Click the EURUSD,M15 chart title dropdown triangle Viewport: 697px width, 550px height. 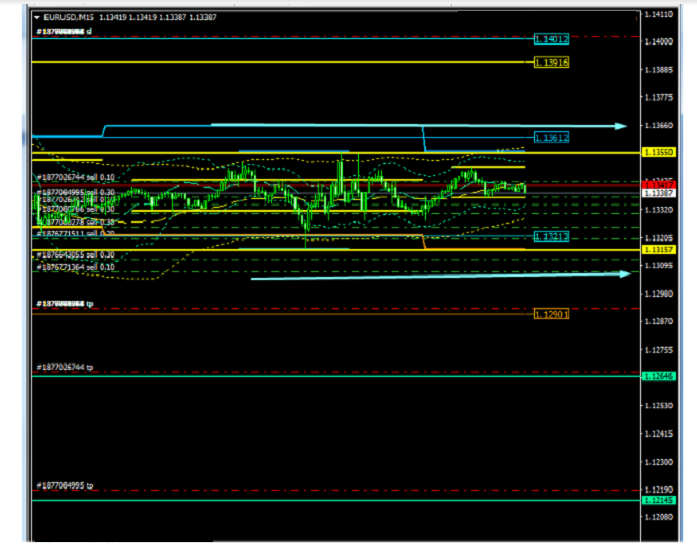(x=37, y=17)
